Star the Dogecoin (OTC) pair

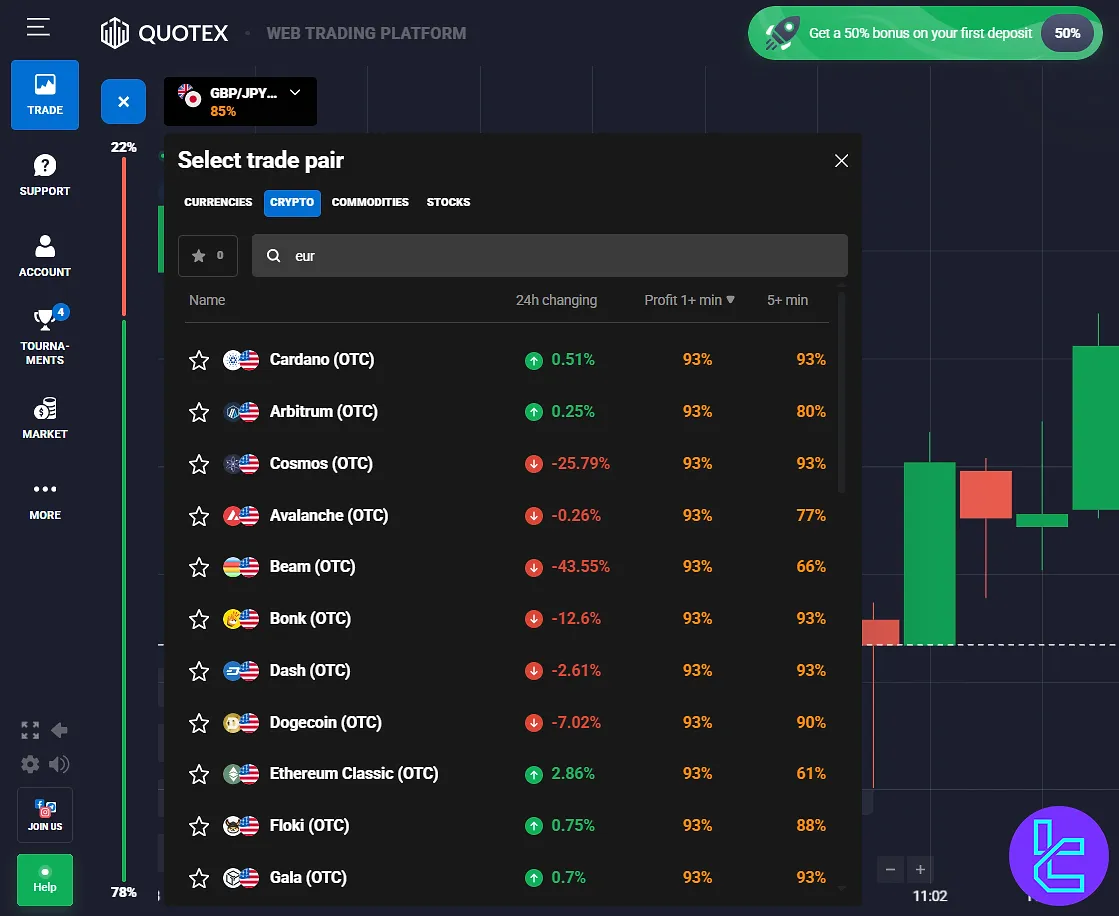[198, 722]
